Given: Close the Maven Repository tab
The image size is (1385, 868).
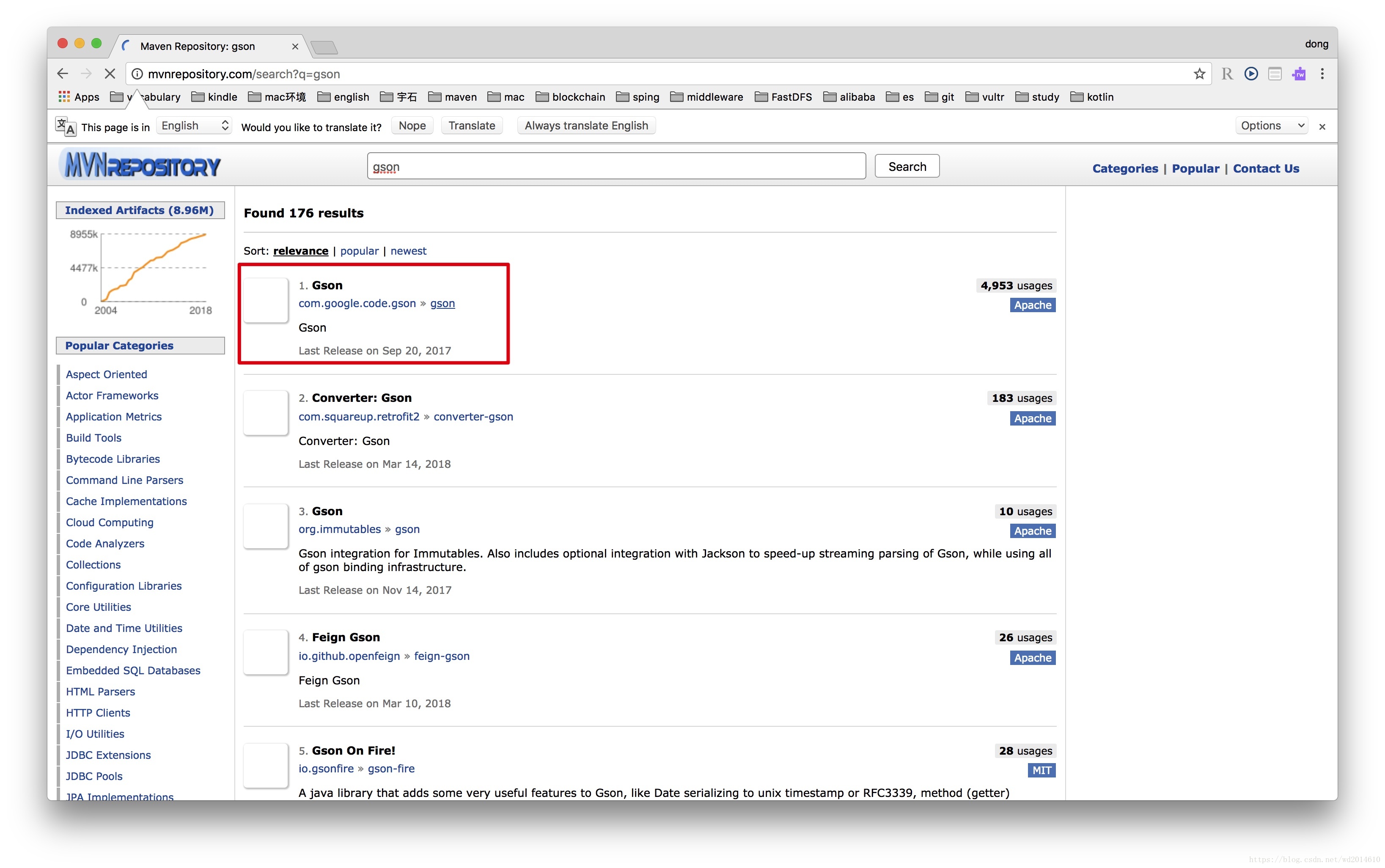Looking at the screenshot, I should point(295,47).
